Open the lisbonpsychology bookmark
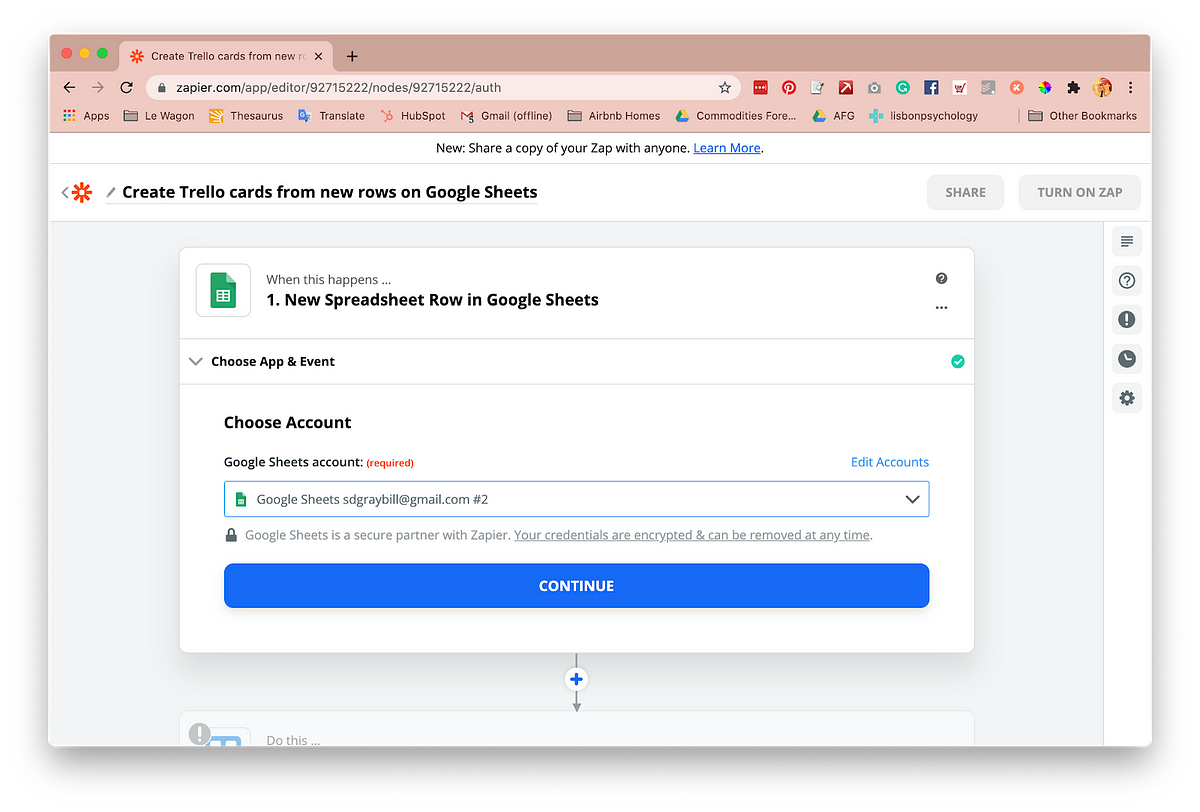 click(x=923, y=116)
